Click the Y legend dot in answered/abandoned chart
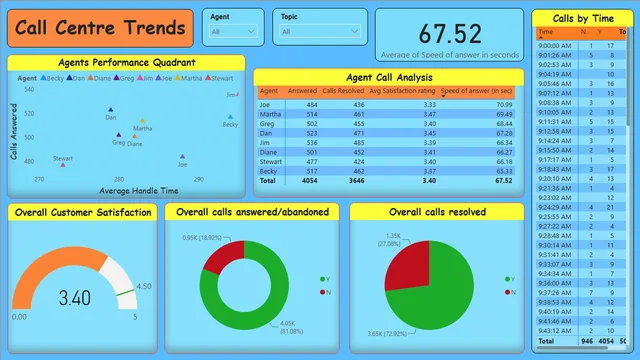 [x=322, y=279]
